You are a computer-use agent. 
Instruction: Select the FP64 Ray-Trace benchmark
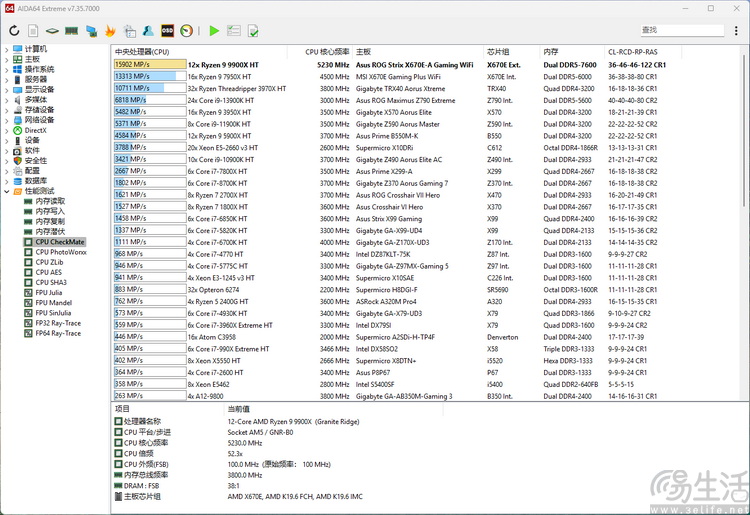[58, 333]
